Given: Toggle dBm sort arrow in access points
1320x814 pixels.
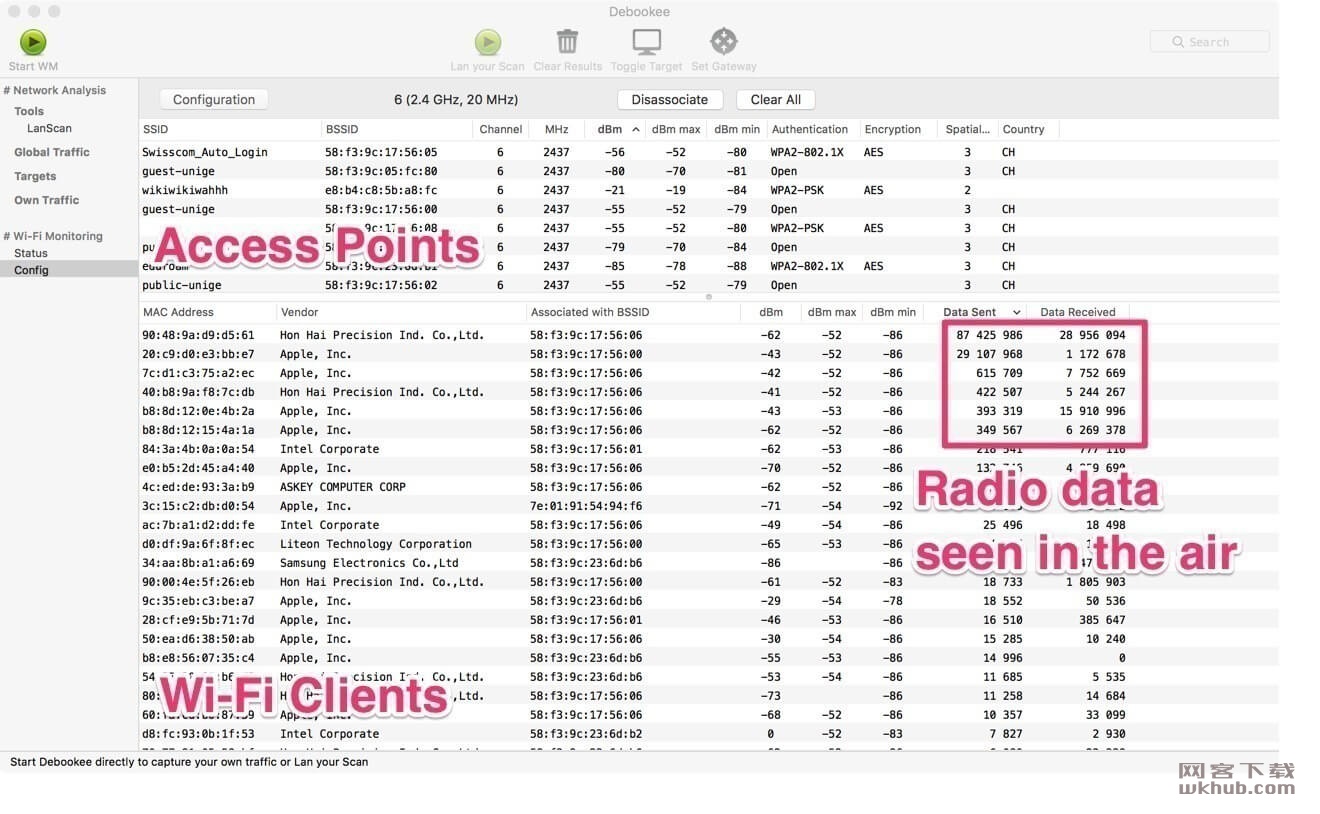Looking at the screenshot, I should point(635,129).
